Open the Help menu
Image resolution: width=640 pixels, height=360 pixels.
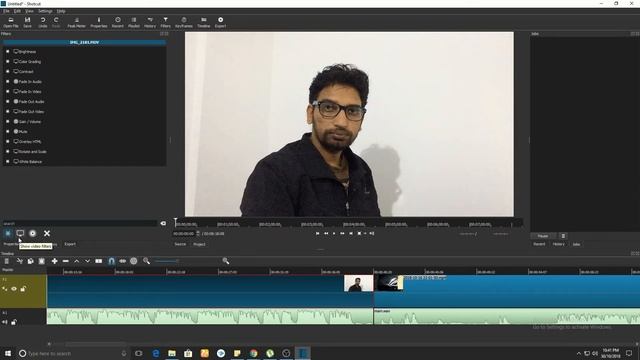61,11
